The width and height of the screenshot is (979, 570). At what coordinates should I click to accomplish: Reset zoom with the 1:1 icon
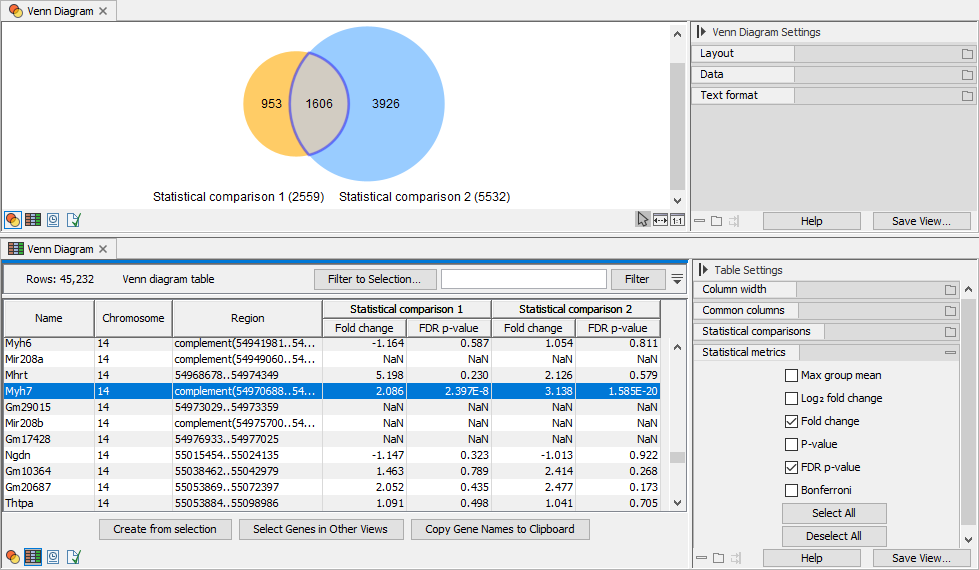[x=677, y=220]
